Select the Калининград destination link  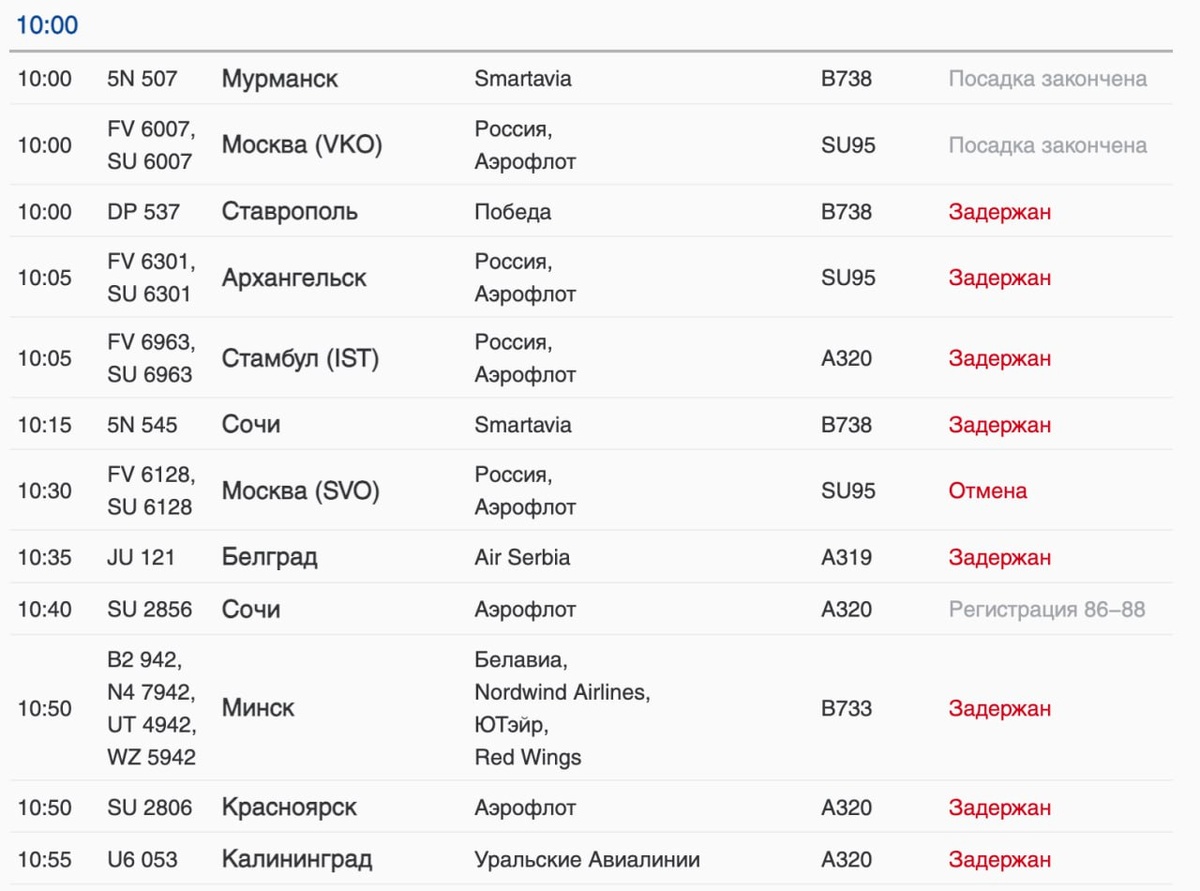[297, 859]
